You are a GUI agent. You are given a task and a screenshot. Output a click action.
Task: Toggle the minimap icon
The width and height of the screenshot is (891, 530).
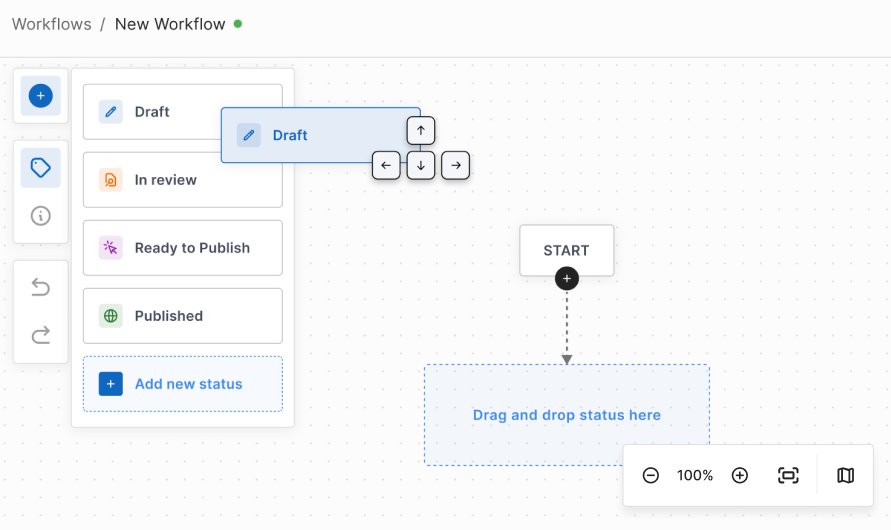point(846,475)
